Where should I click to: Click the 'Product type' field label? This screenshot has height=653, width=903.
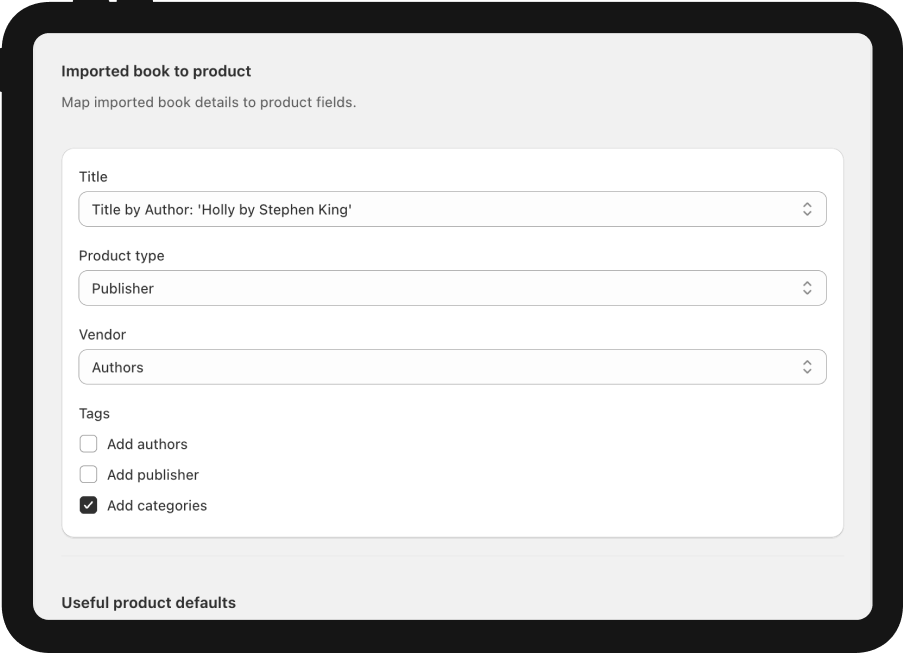click(121, 256)
